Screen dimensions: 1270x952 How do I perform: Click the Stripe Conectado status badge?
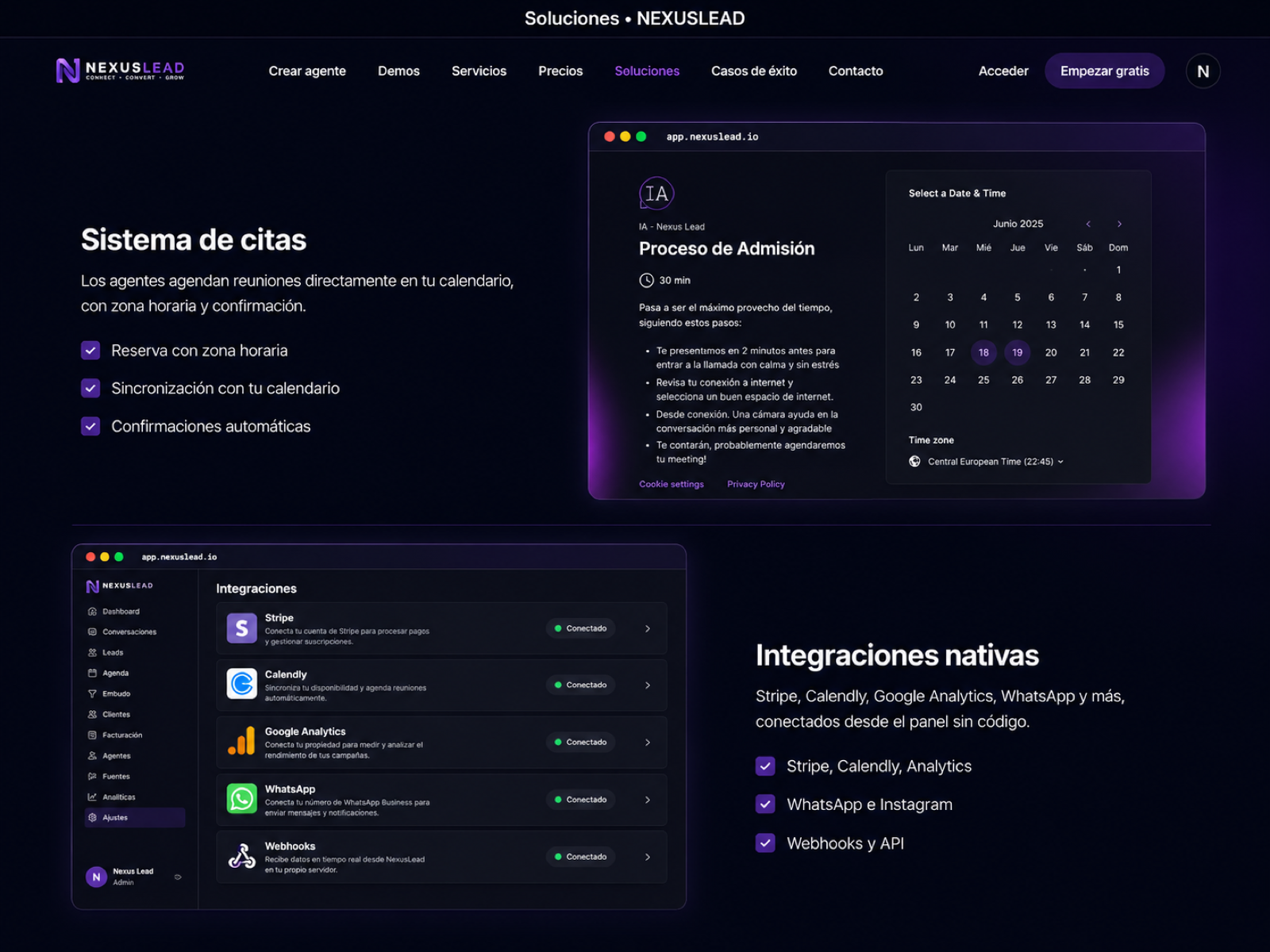(x=580, y=628)
